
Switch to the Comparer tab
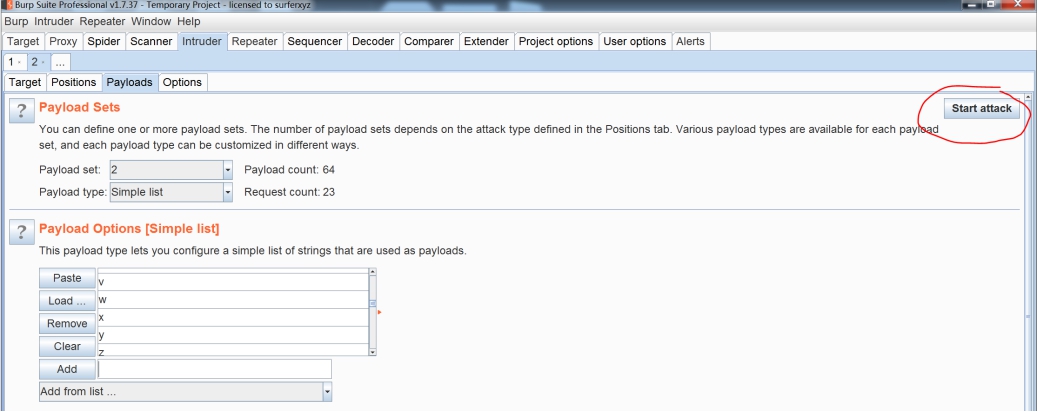429,41
